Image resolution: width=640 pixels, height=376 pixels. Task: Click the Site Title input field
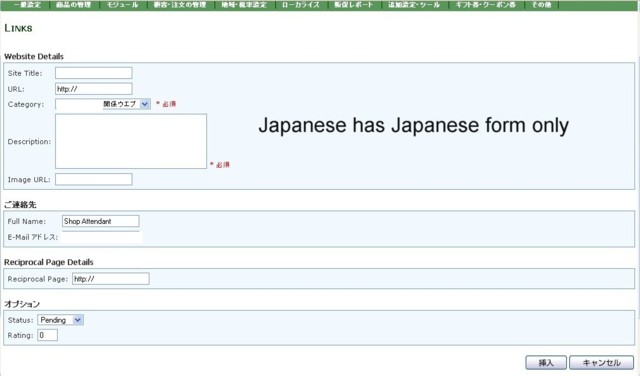pos(94,73)
